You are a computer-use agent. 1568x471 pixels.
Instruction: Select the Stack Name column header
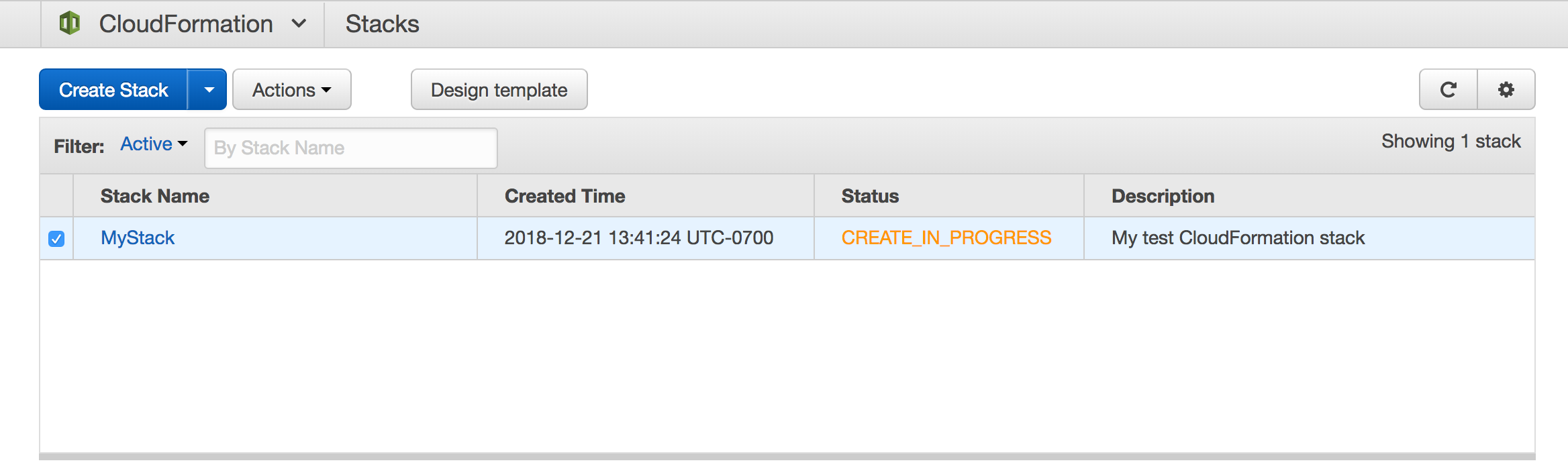point(154,196)
